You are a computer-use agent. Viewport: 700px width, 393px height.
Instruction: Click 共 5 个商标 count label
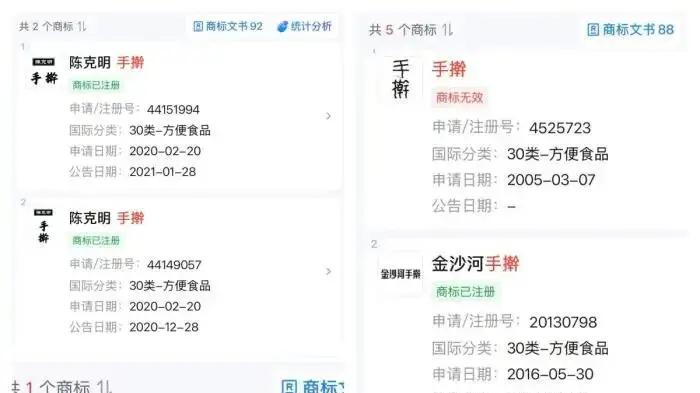403,30
